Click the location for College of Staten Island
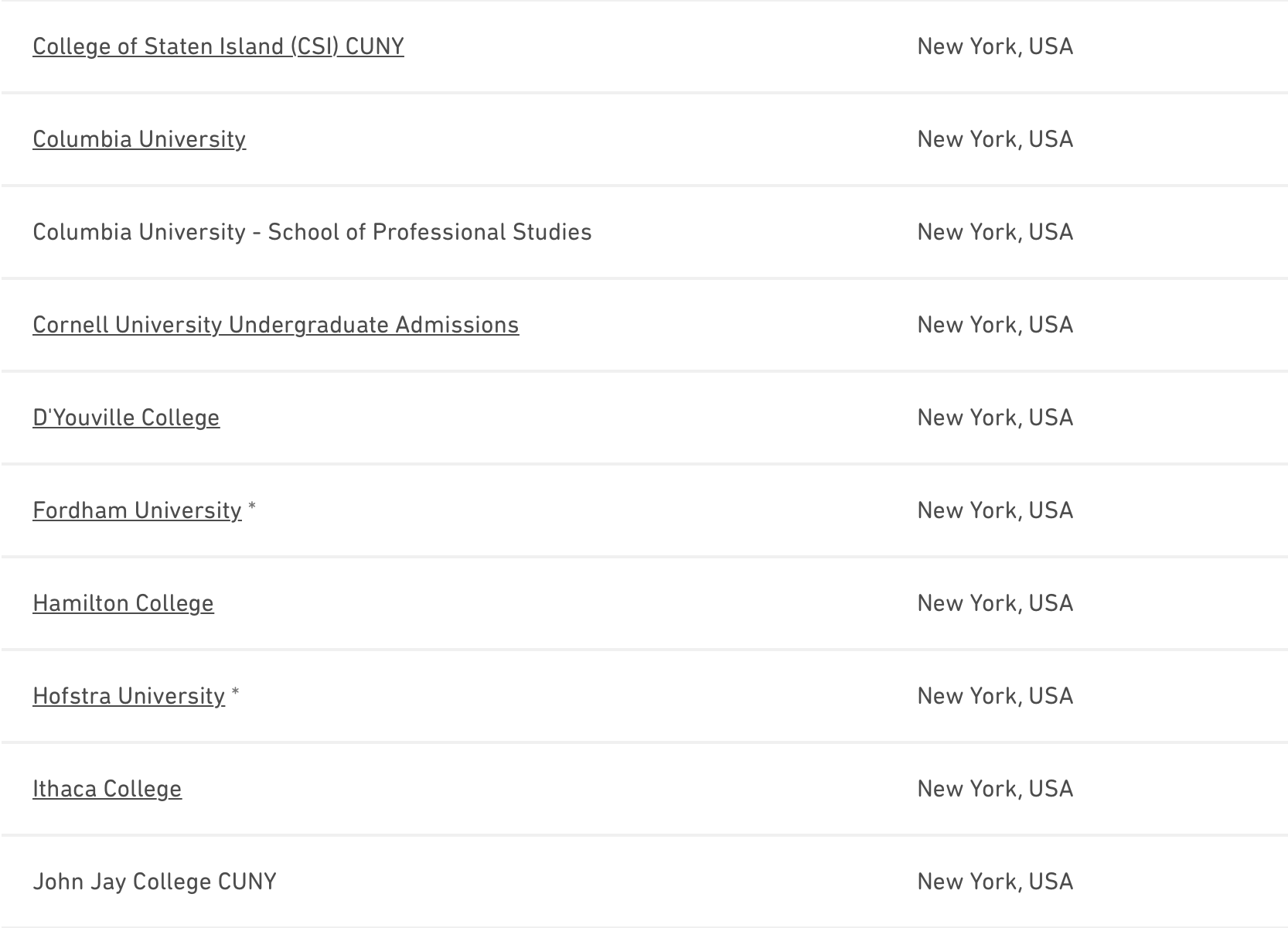Screen dimensions: 1288x928 tap(995, 46)
